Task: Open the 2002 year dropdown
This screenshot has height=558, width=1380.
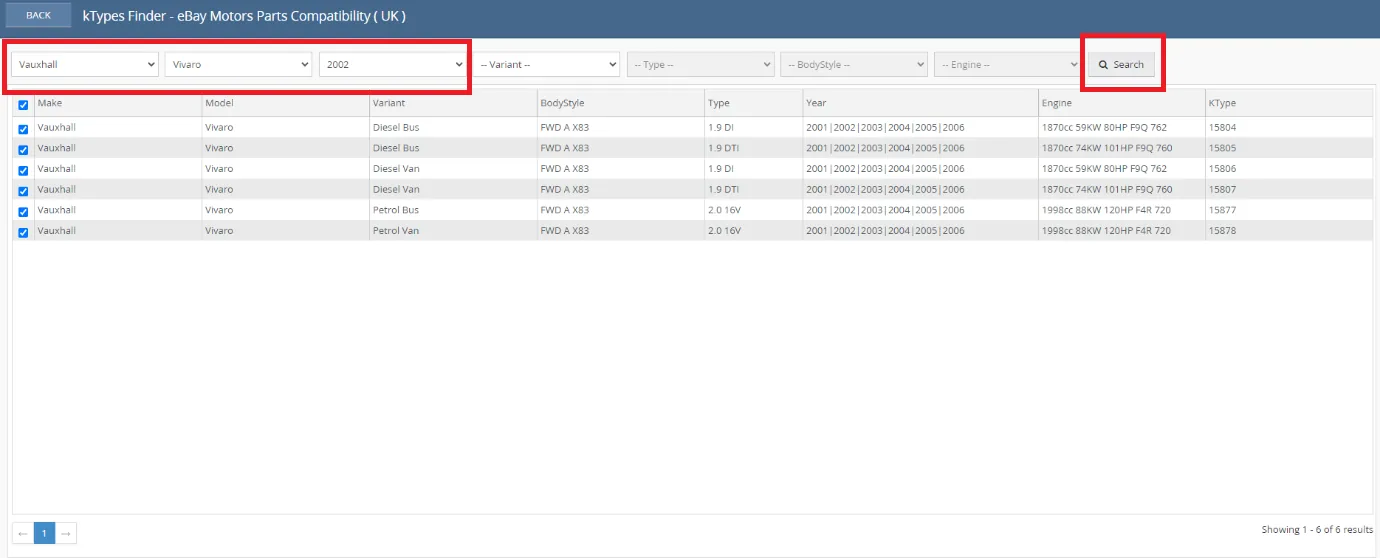Action: click(x=393, y=64)
